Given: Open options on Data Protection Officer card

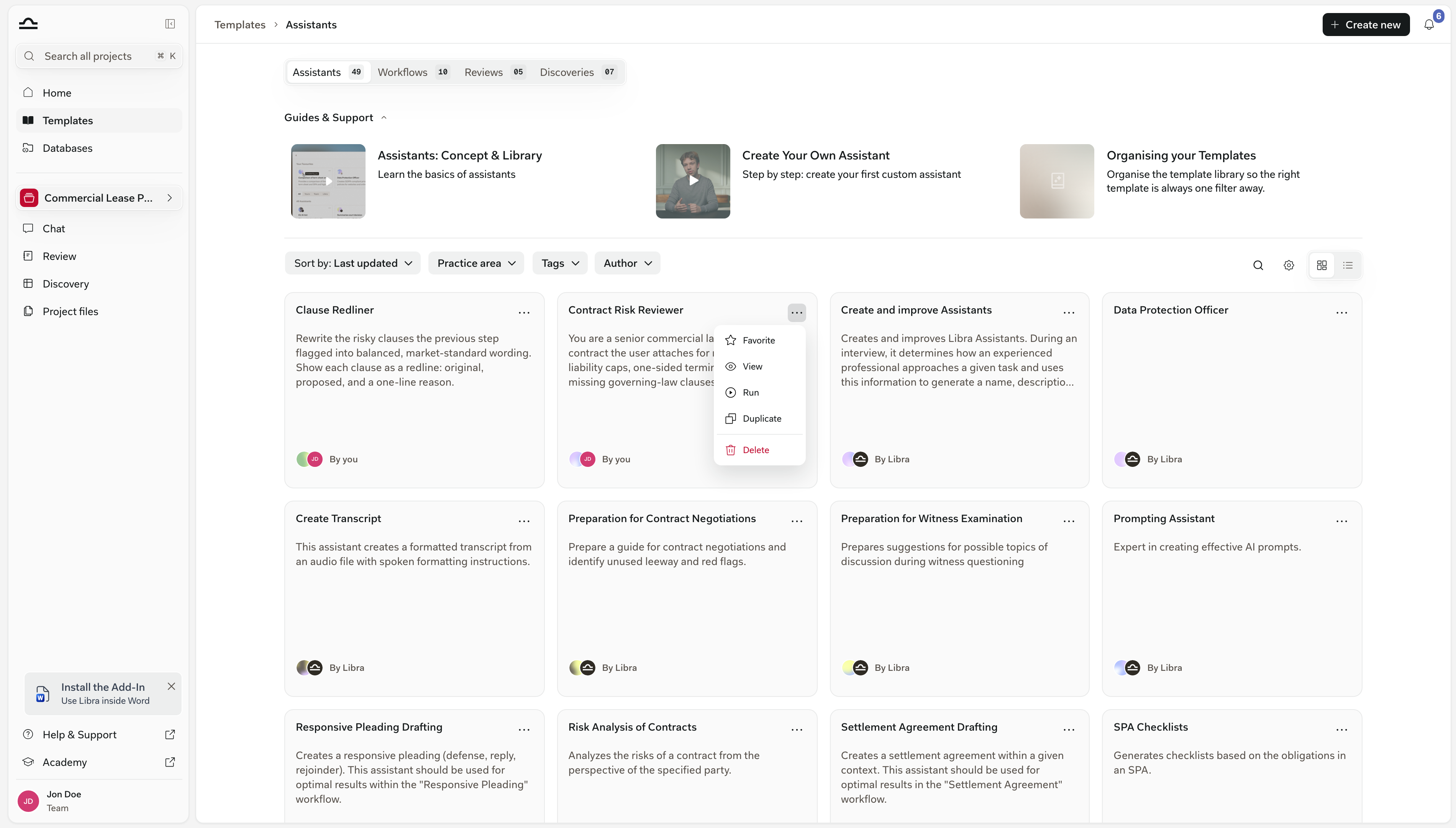Looking at the screenshot, I should pos(1341,312).
